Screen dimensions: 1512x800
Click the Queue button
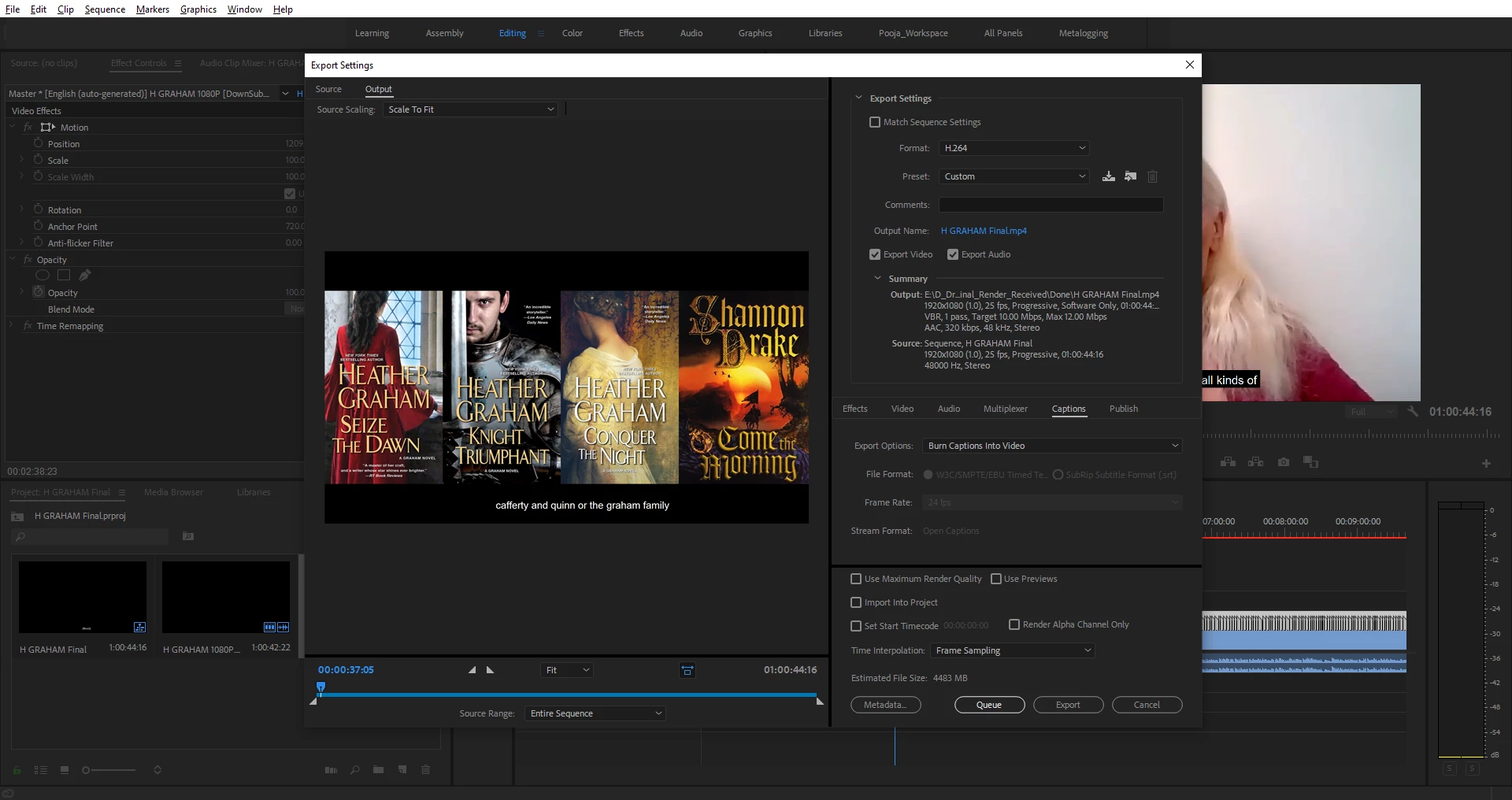989,705
